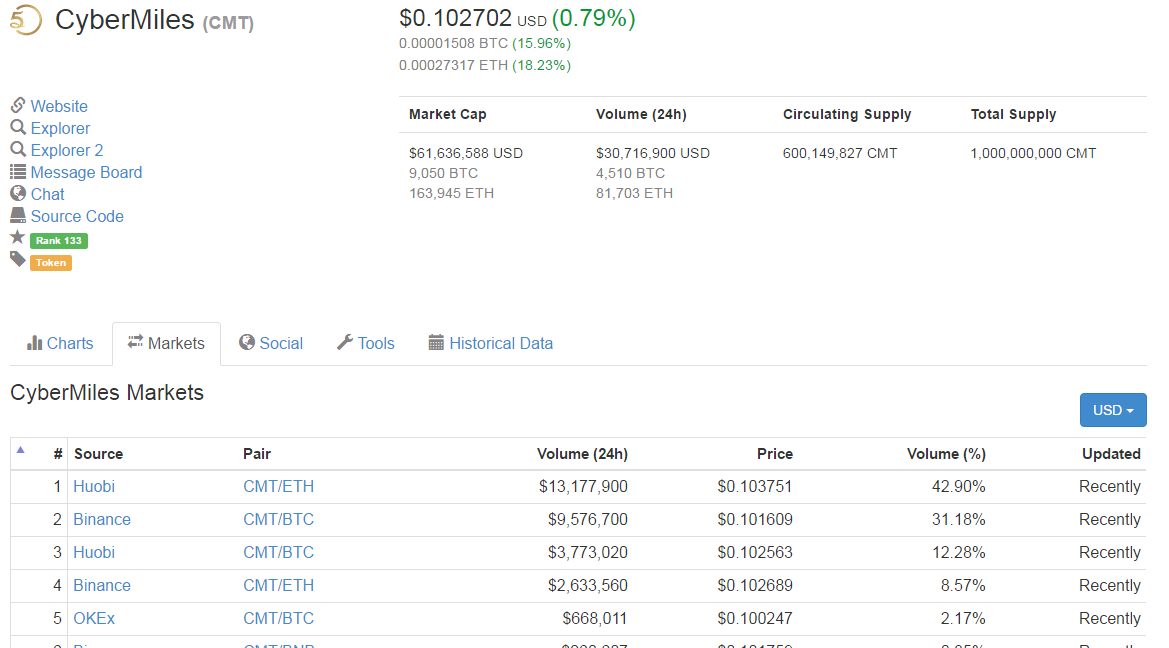Viewport: 1169px width, 648px height.
Task: Visit the Message Board link
Action: [x=86, y=172]
